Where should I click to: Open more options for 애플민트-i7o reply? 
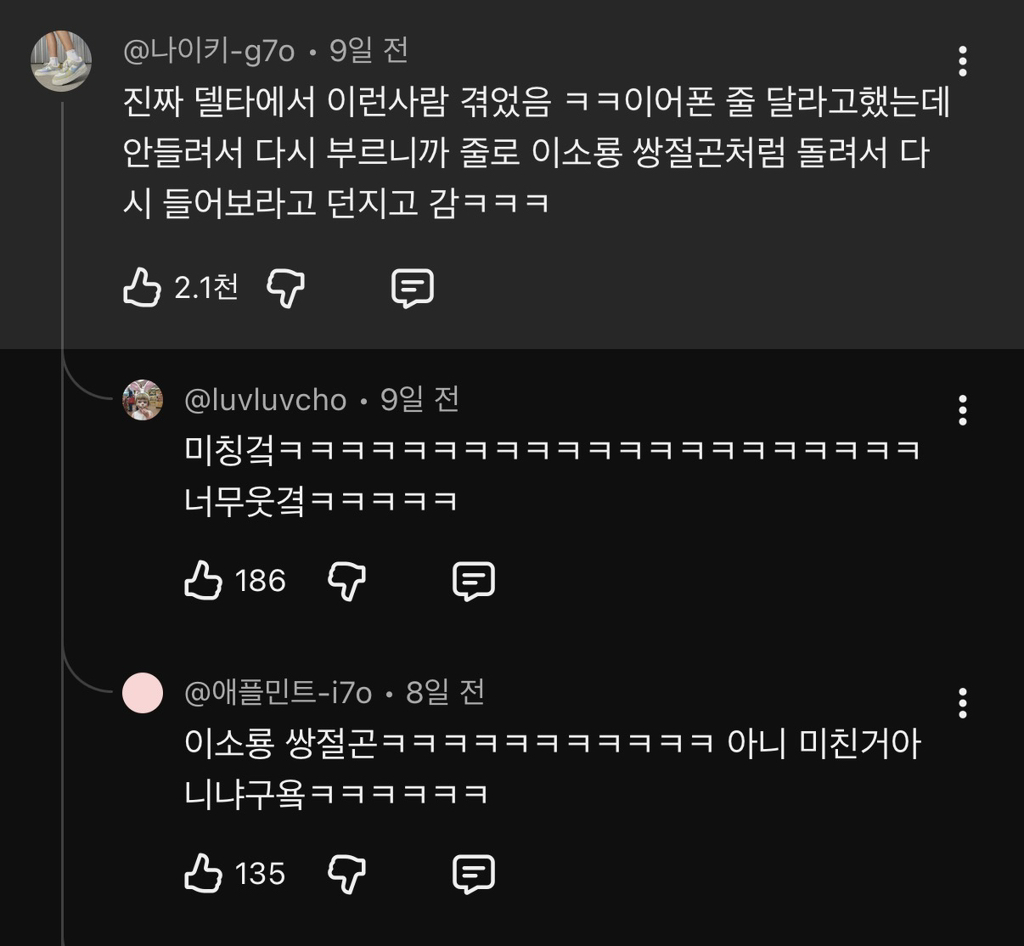(x=962, y=703)
